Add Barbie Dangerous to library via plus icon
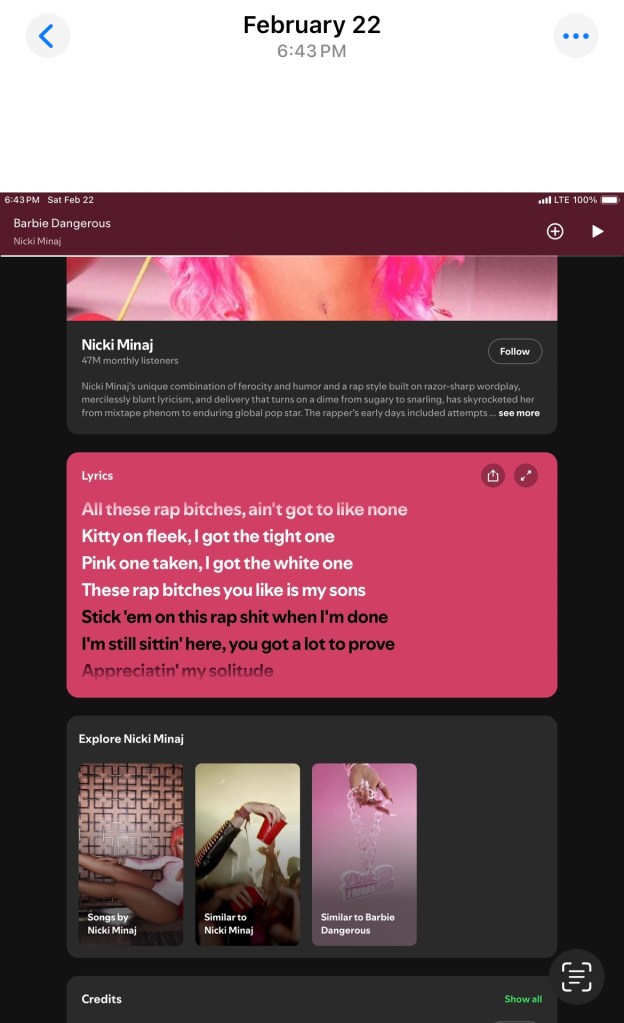Image resolution: width=624 pixels, height=1023 pixels. click(x=555, y=231)
